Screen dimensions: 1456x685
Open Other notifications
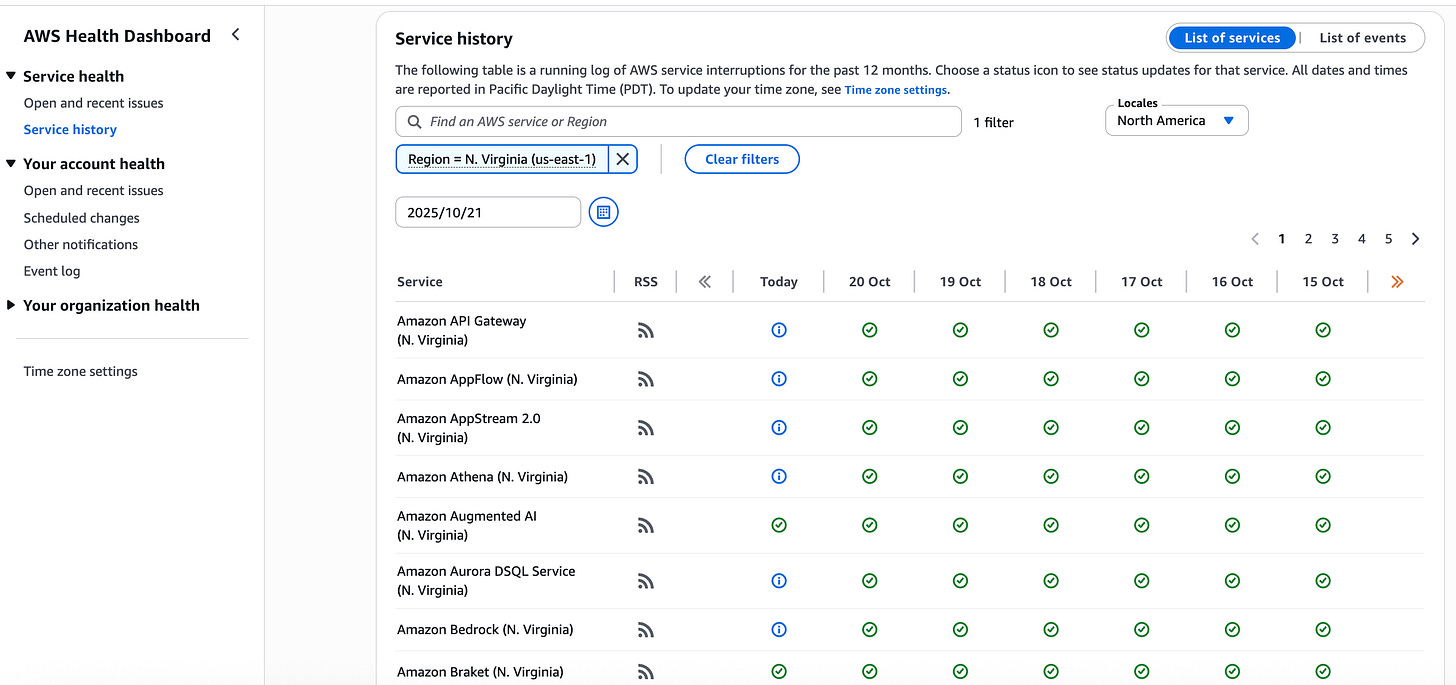[x=81, y=244]
